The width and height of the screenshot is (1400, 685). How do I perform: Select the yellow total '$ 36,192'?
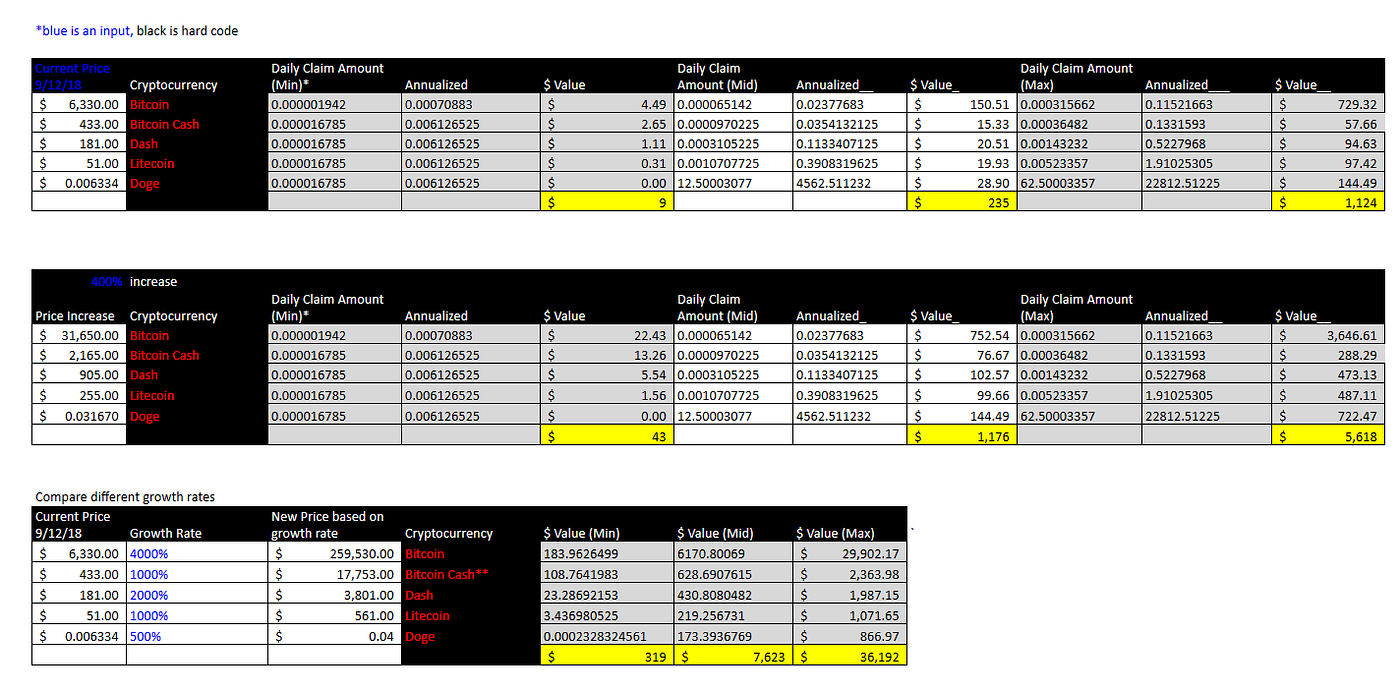(x=851, y=656)
